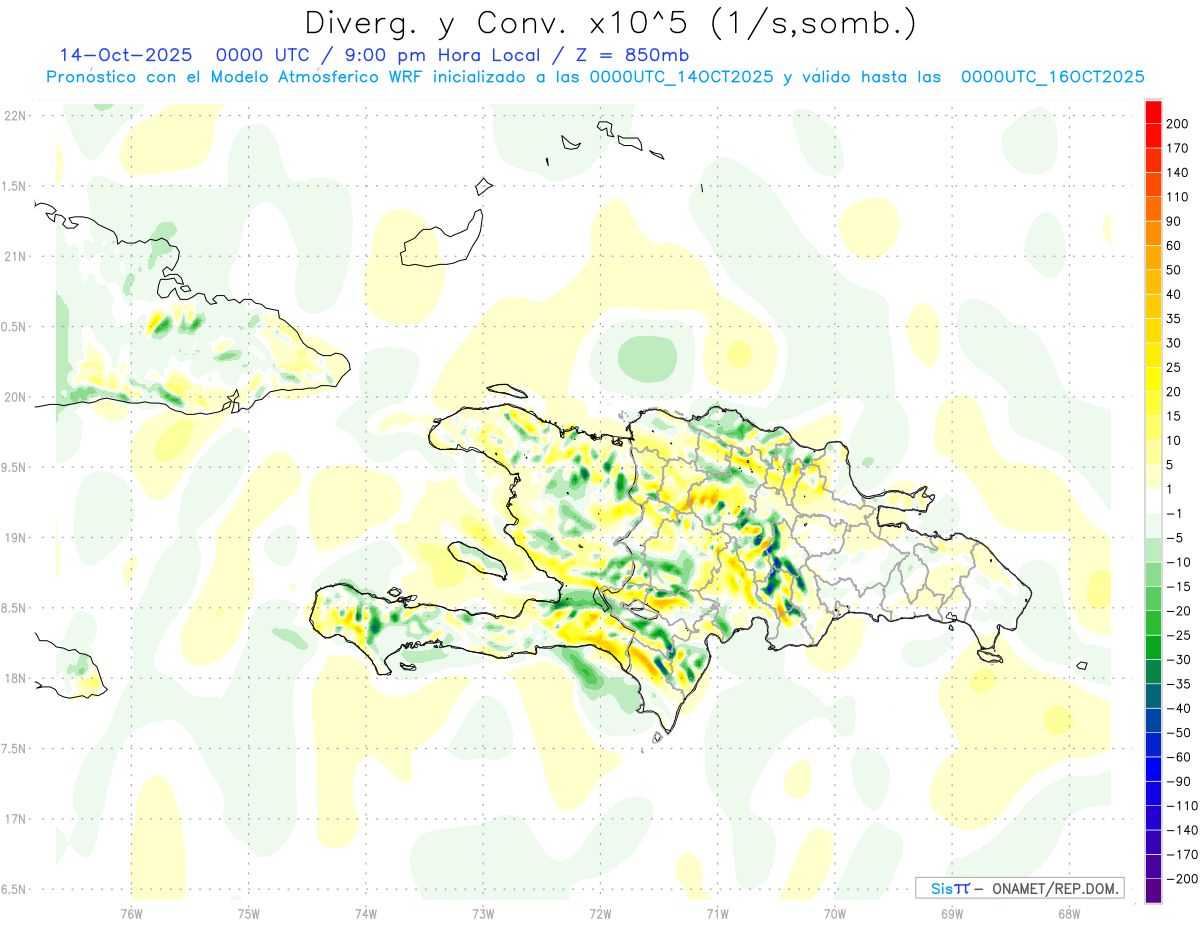Image resolution: width=1200 pixels, height=927 pixels.
Task: Click the 75W longitude label
Action: (x=248, y=913)
